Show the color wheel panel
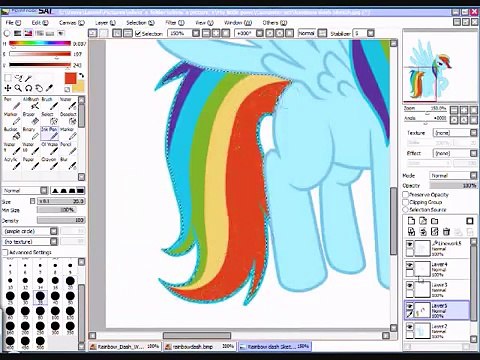This screenshot has width=480, height=360. (7, 33)
